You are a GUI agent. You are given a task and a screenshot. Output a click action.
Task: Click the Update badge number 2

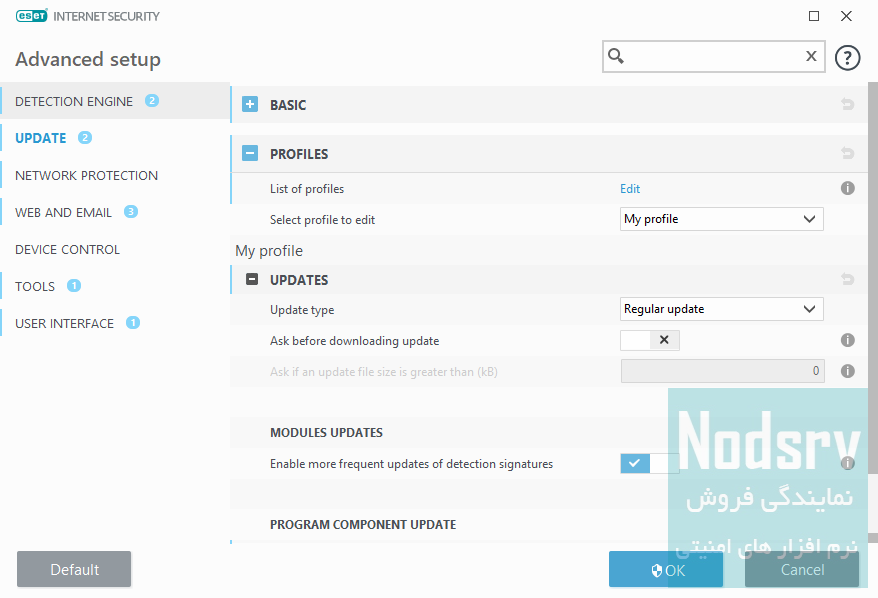85,137
